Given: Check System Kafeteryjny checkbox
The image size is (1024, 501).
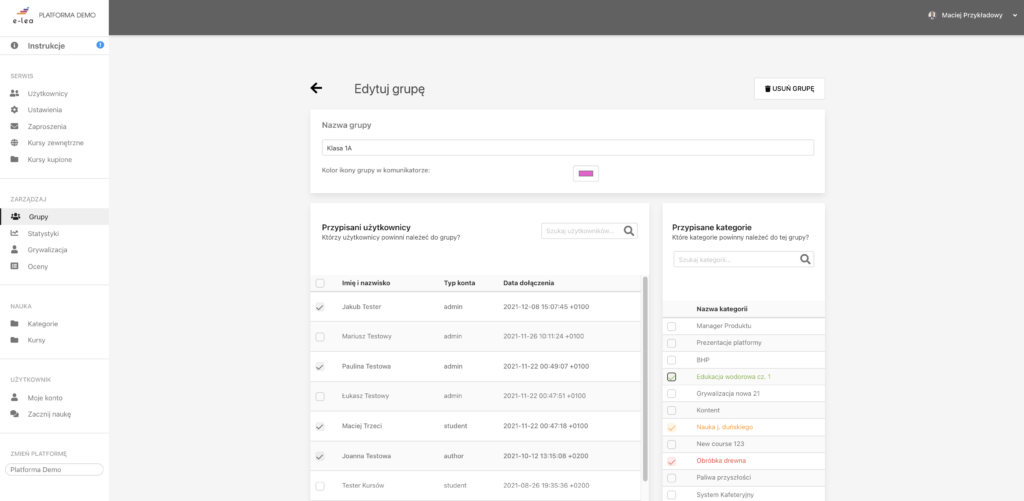Looking at the screenshot, I should coord(671,495).
